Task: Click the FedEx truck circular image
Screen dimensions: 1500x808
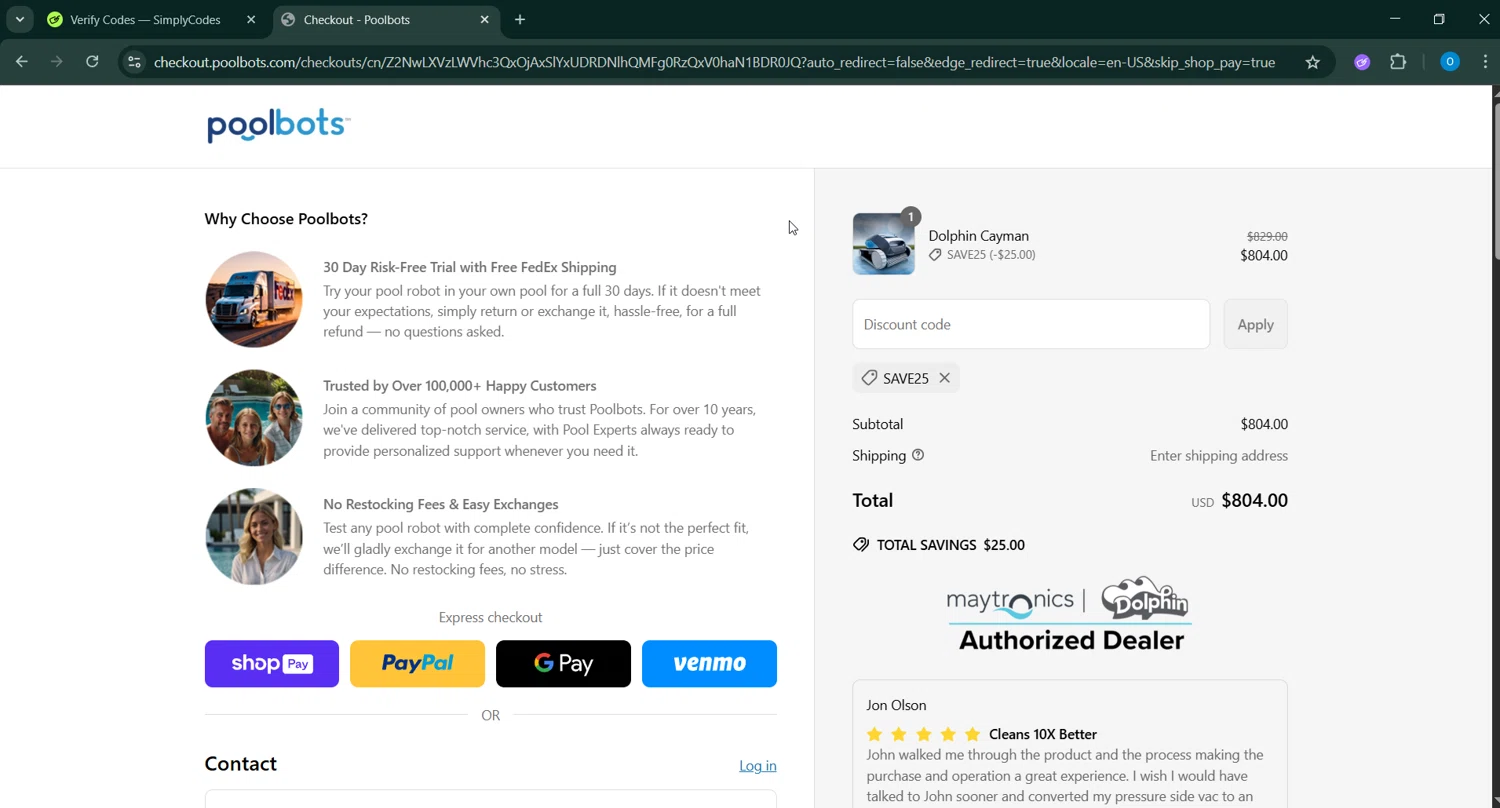Action: (254, 299)
